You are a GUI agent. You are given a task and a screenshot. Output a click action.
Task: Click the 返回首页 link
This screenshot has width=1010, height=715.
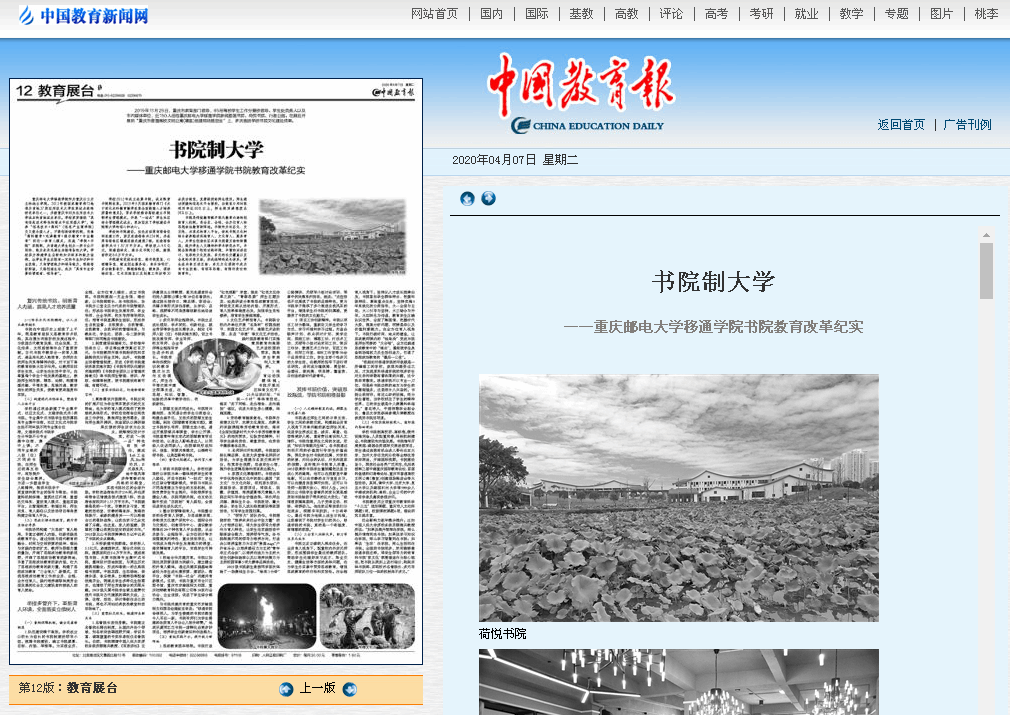[x=901, y=125]
